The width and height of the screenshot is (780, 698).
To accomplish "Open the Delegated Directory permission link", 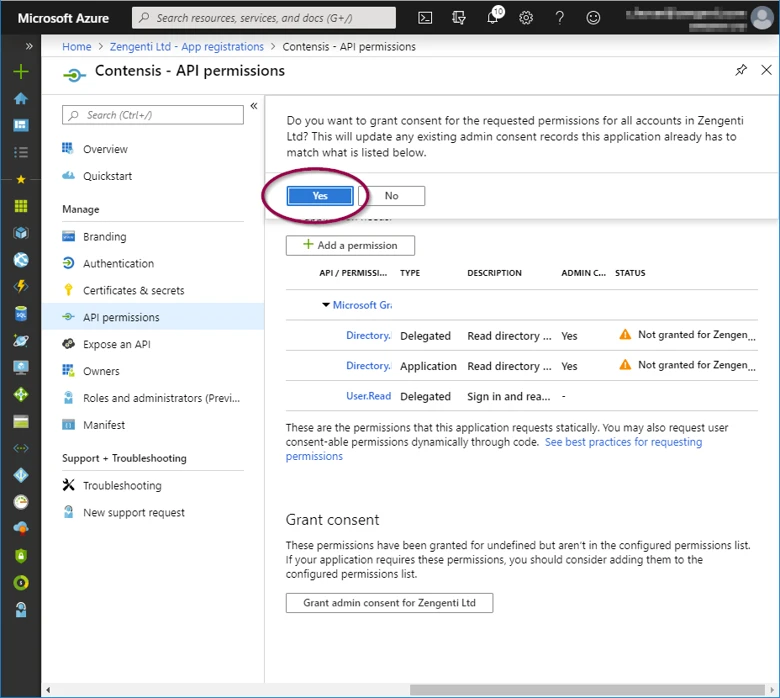I will coord(369,335).
